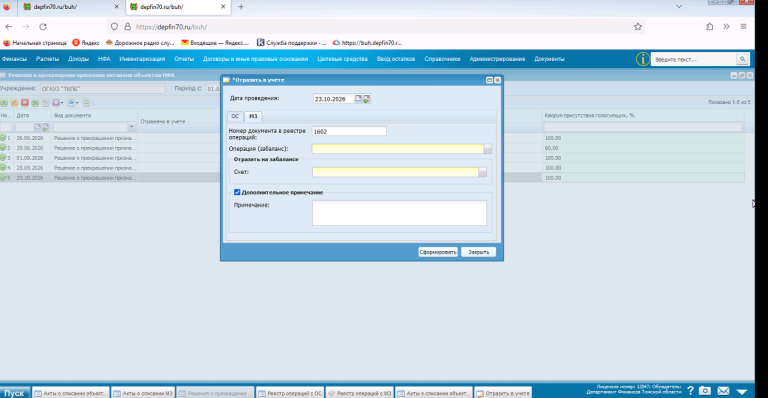The image size is (768, 398).
Task: Click the browser reload button
Action: tap(43, 26)
